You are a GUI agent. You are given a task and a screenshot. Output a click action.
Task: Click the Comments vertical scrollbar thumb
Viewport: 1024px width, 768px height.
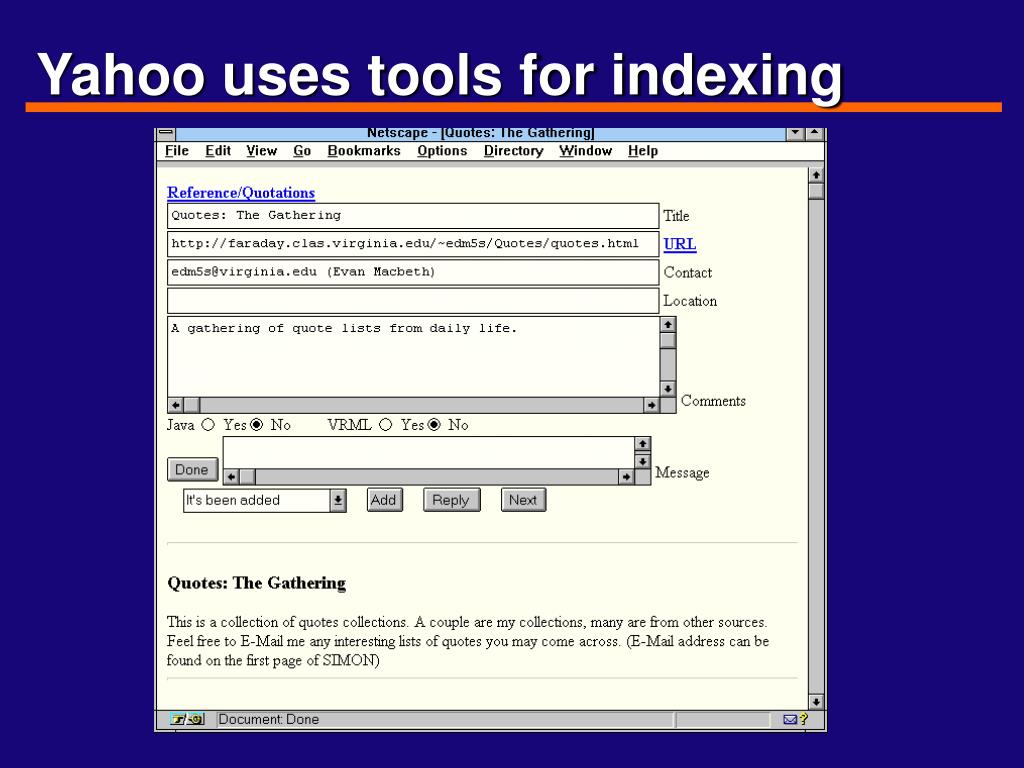[667, 341]
